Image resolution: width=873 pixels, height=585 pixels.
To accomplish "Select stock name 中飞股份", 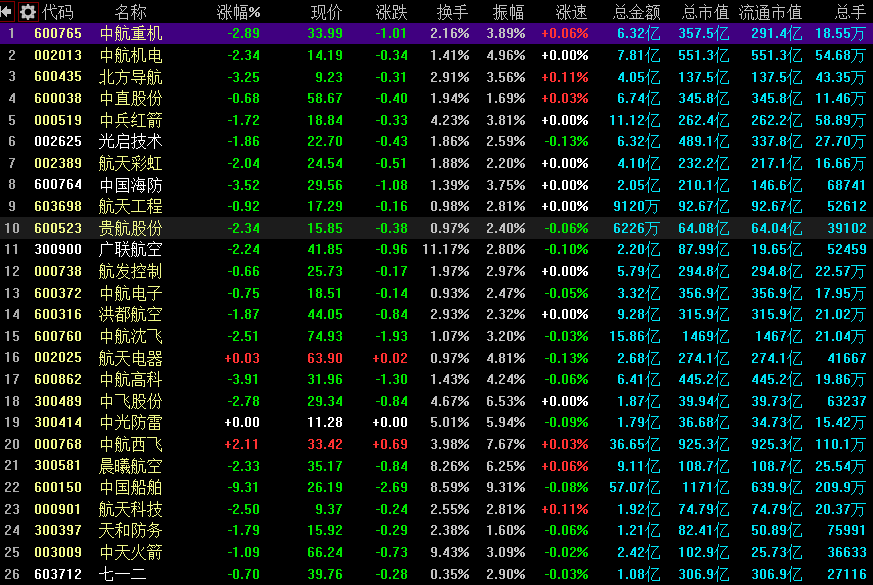I will tap(131, 401).
